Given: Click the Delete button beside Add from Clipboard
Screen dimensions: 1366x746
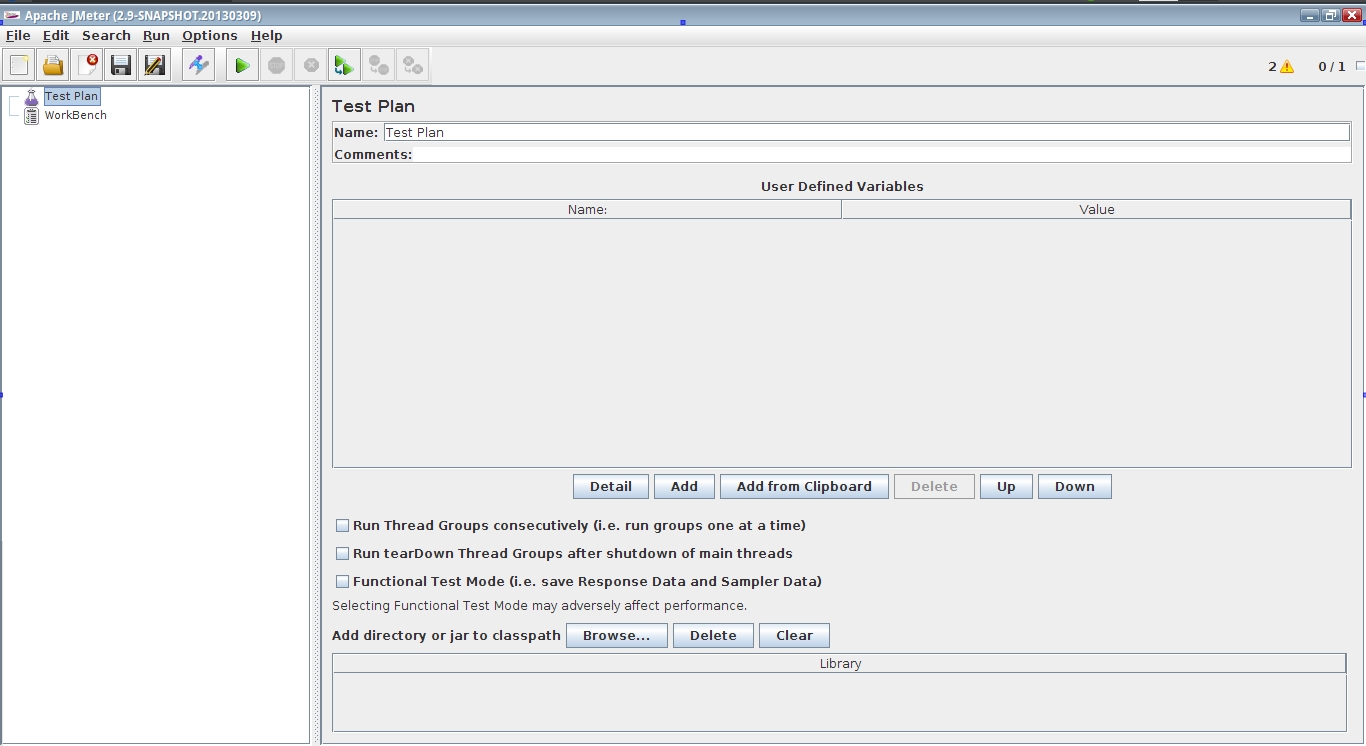Looking at the screenshot, I should coord(934,486).
